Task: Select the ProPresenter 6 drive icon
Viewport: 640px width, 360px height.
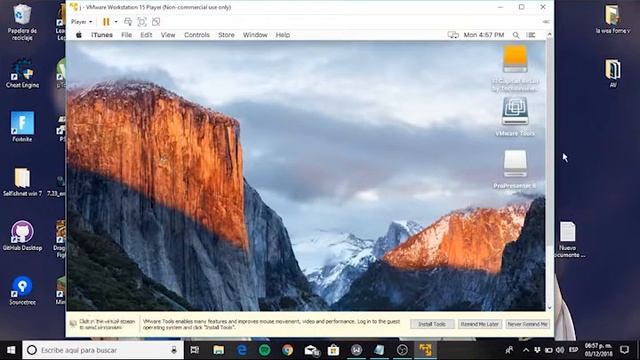Action: [x=515, y=164]
